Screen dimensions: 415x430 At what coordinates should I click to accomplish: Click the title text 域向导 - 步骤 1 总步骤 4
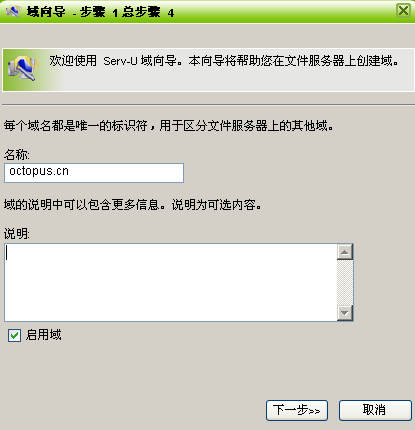click(100, 12)
